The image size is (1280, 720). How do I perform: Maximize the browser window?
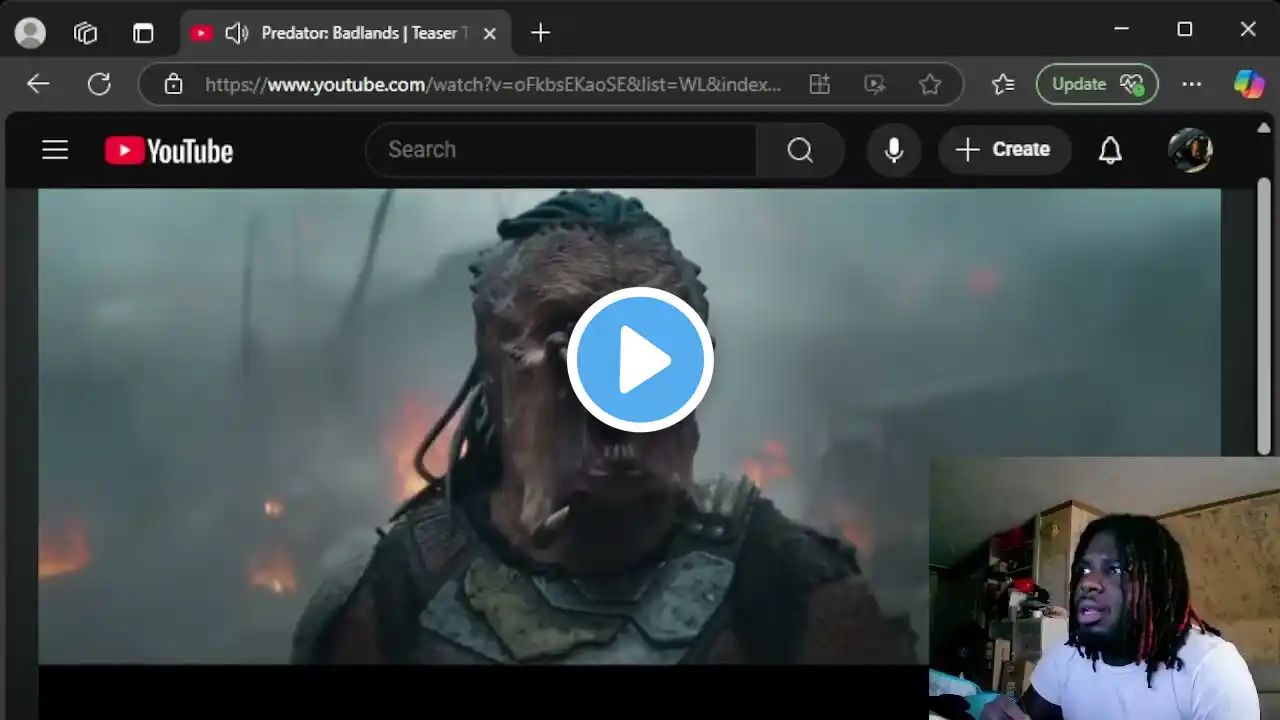click(x=1185, y=30)
